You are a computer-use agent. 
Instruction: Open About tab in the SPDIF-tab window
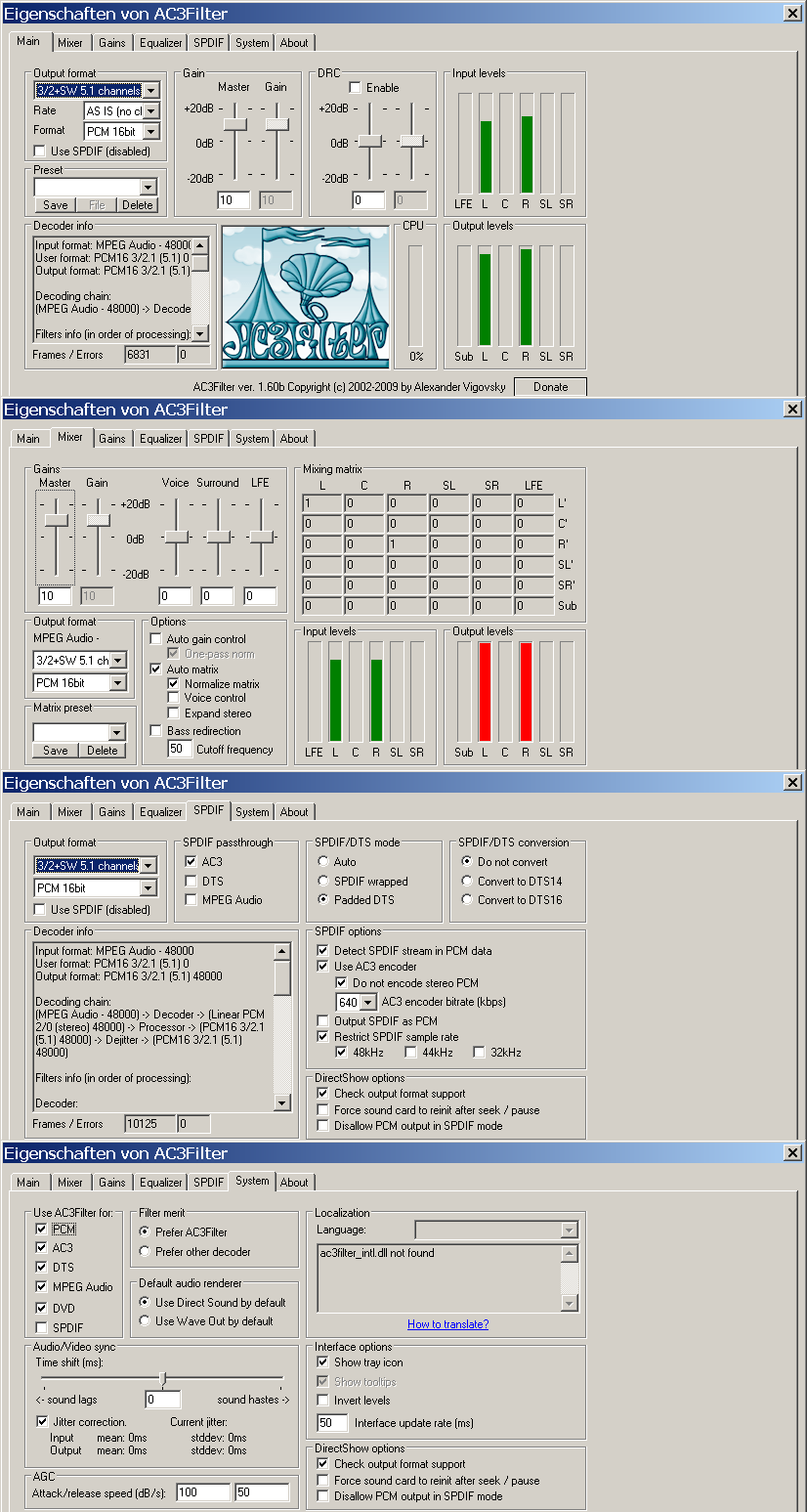294,812
